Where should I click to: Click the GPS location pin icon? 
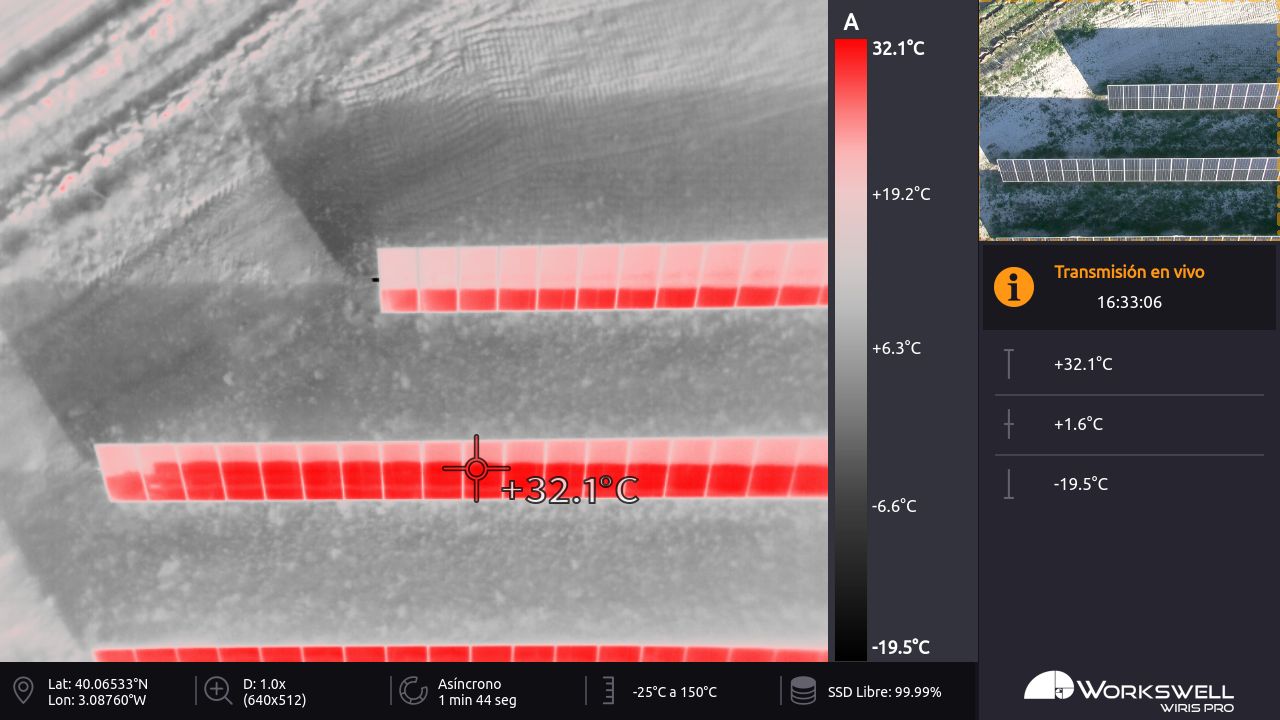click(x=23, y=690)
